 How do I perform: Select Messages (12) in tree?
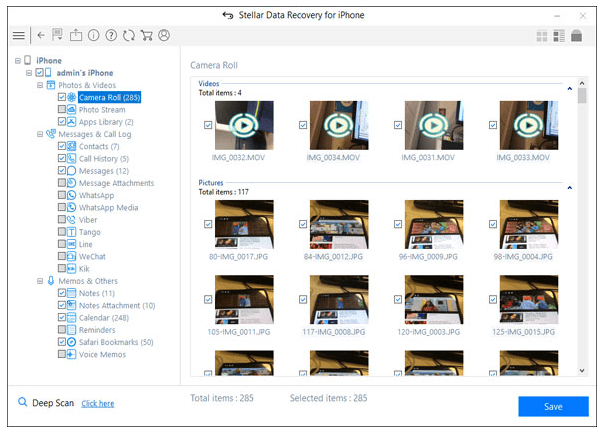coord(104,171)
